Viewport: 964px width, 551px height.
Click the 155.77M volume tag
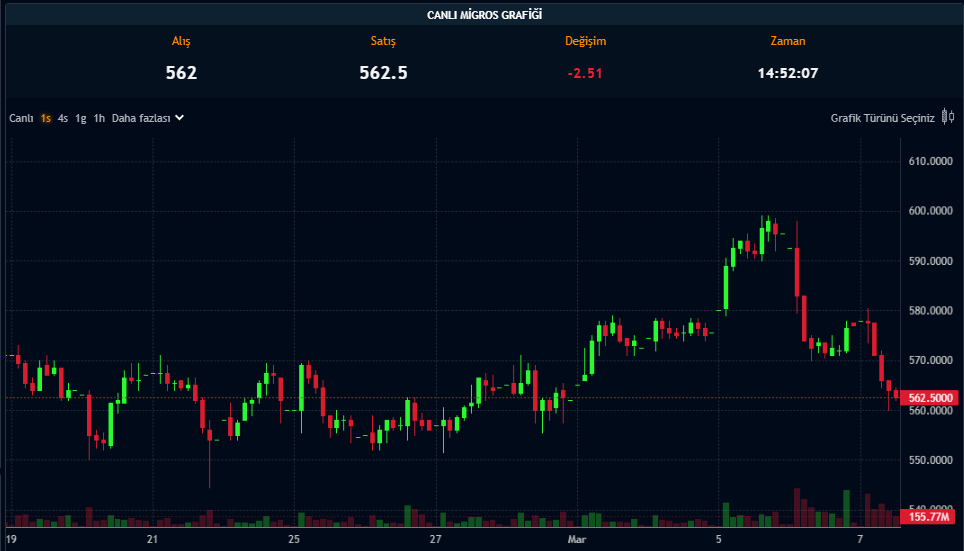point(929,517)
